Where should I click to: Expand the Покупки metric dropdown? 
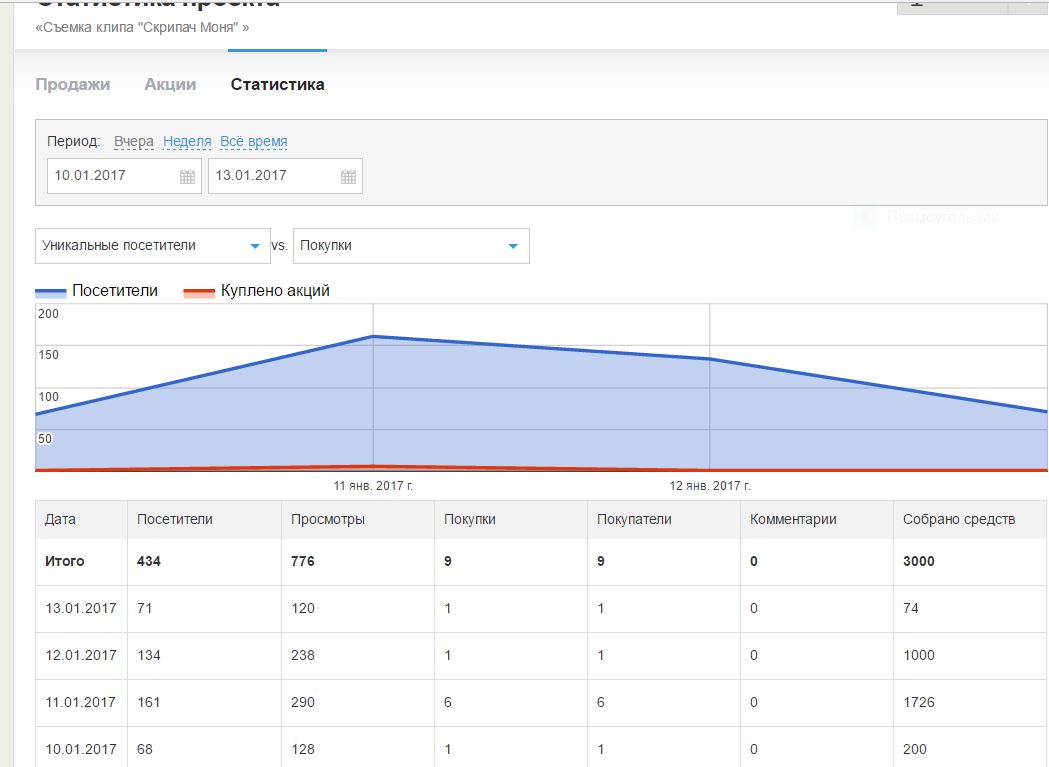click(512, 246)
